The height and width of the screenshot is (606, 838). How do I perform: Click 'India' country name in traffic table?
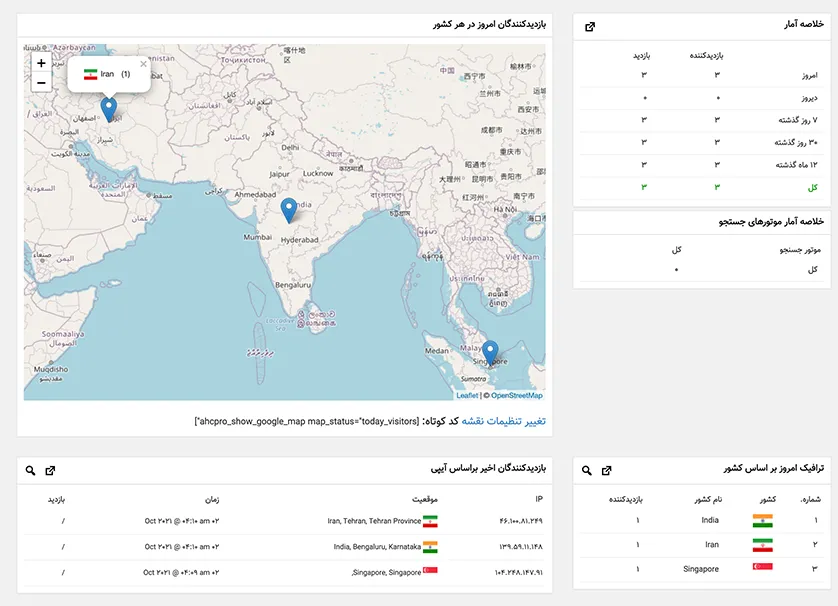[710, 520]
